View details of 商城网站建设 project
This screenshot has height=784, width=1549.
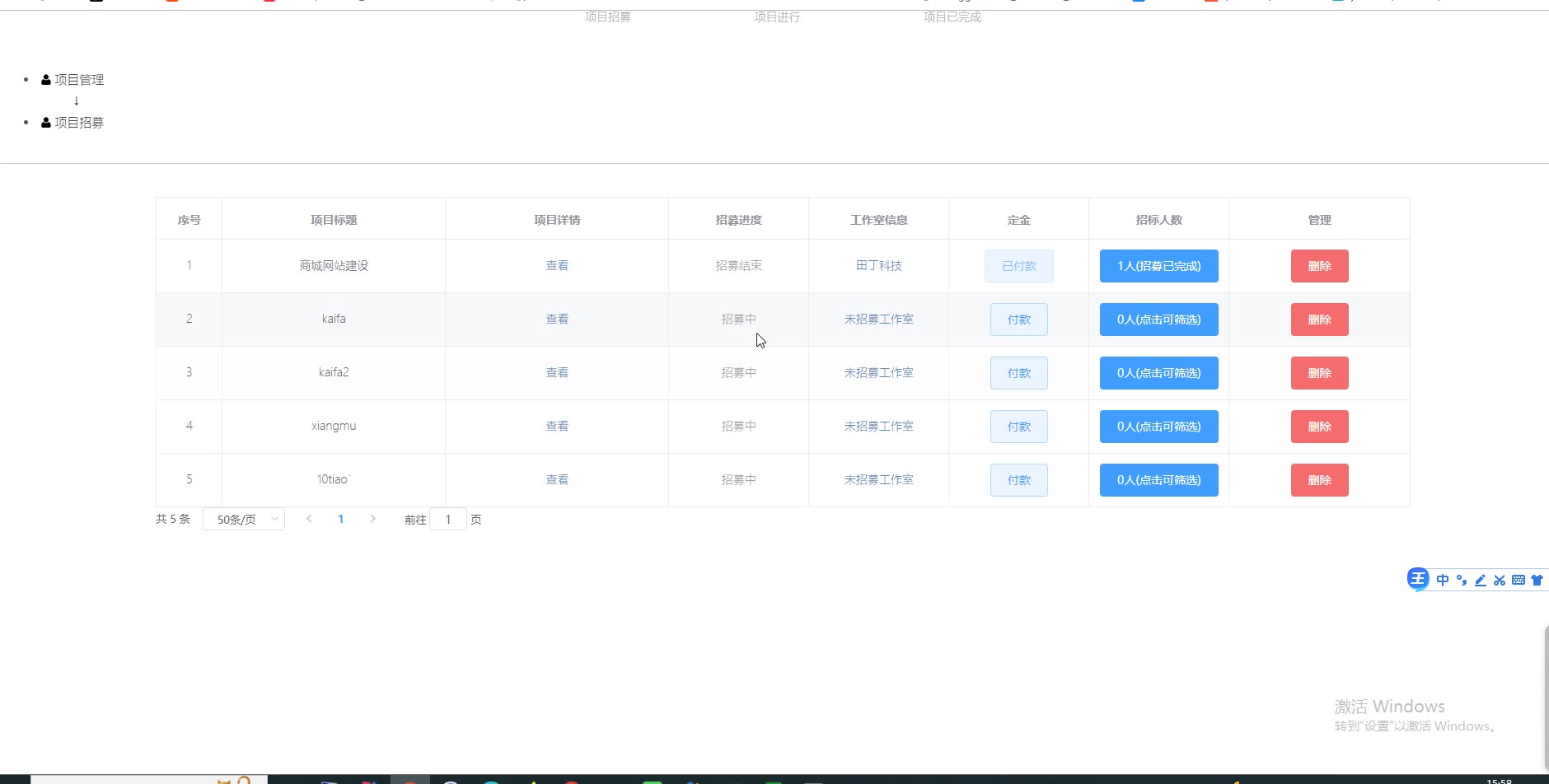tap(557, 266)
